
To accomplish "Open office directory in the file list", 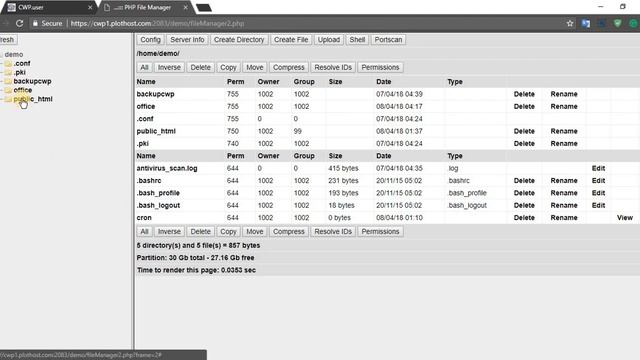I will click(146, 106).
